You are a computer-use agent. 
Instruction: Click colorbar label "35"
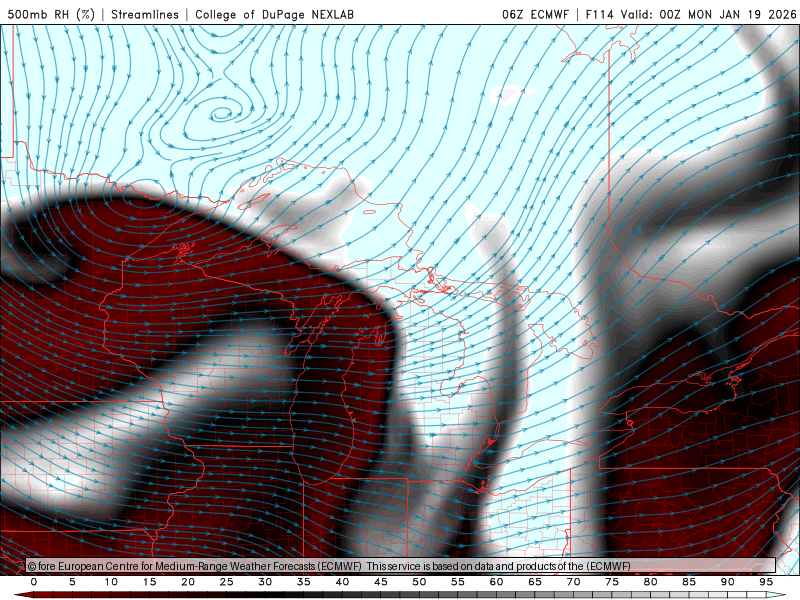click(304, 582)
